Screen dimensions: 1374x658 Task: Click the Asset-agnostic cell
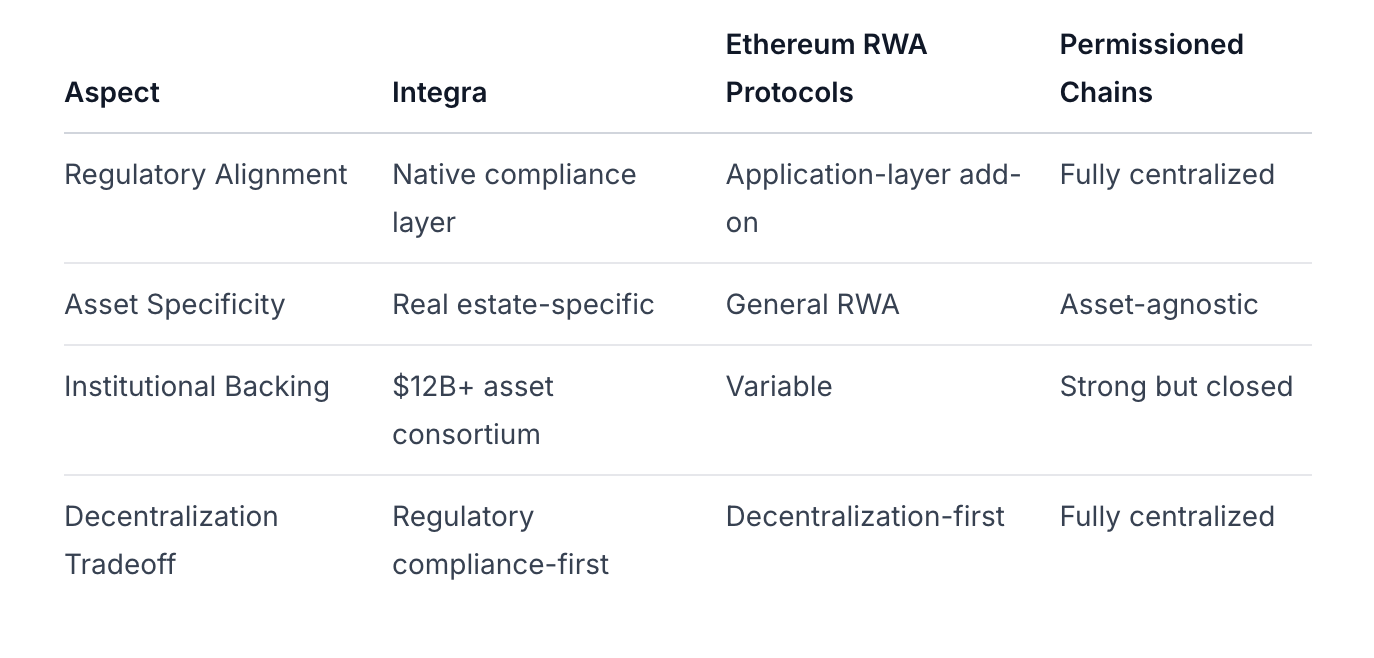point(1158,304)
